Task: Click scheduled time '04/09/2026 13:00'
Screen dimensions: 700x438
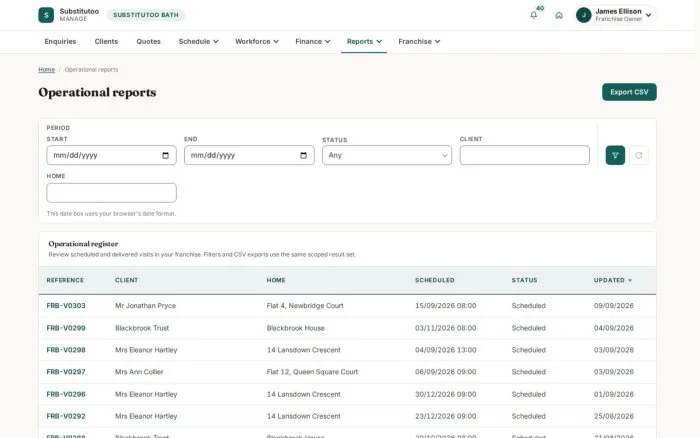Action: (x=446, y=350)
